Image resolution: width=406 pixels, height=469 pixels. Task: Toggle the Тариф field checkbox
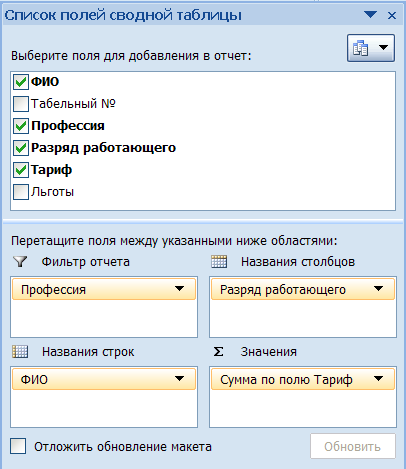21,170
